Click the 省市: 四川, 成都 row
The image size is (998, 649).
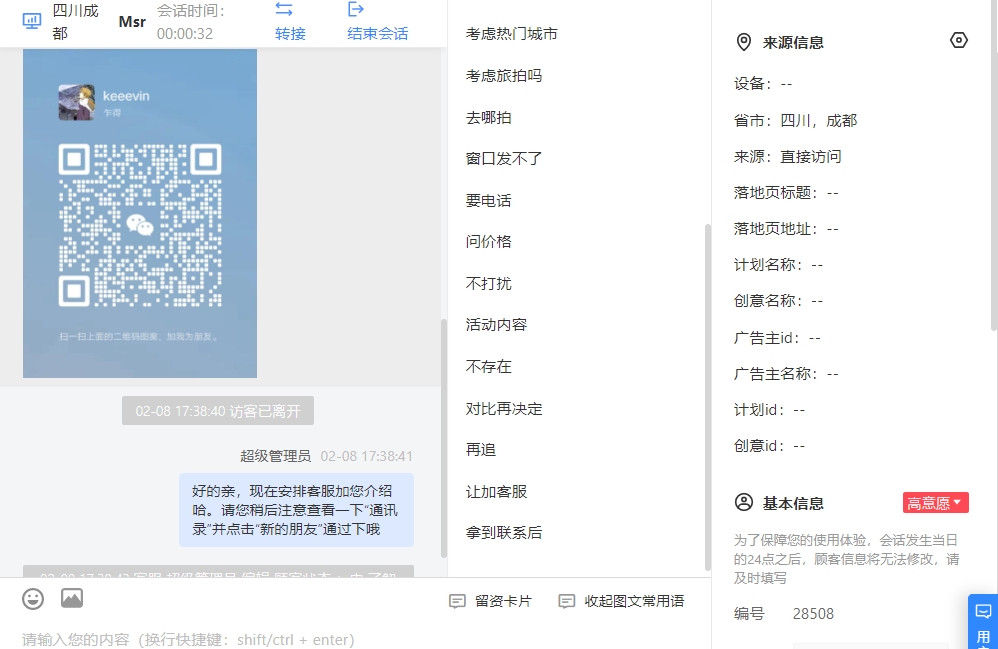coord(796,120)
